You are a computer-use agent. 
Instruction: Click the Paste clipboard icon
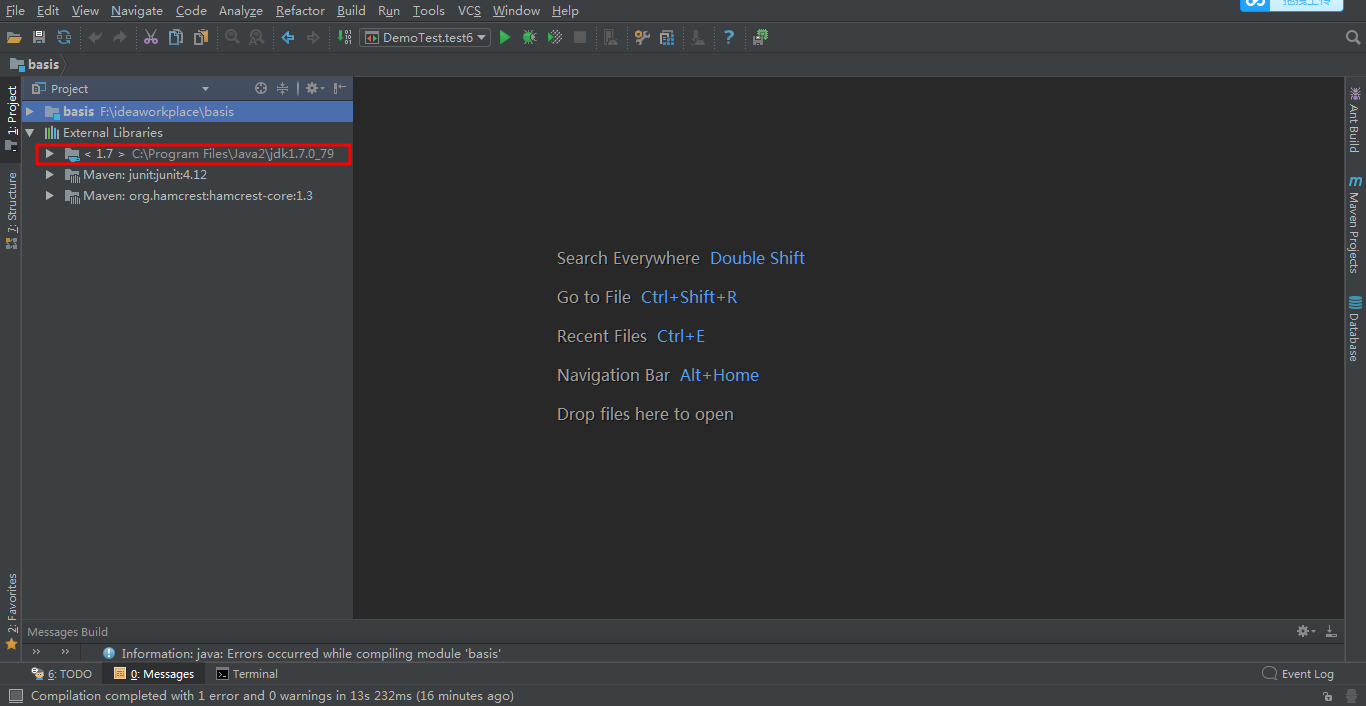point(201,37)
